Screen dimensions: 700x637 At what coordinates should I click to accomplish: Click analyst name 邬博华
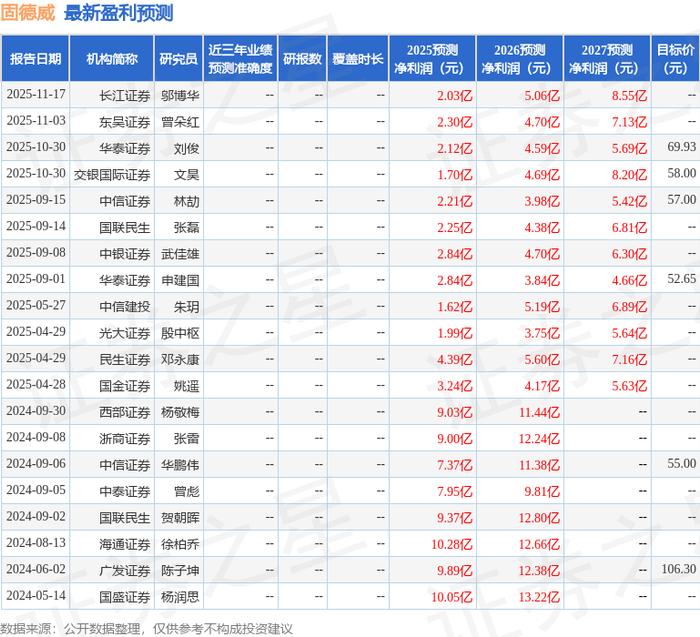click(180, 96)
